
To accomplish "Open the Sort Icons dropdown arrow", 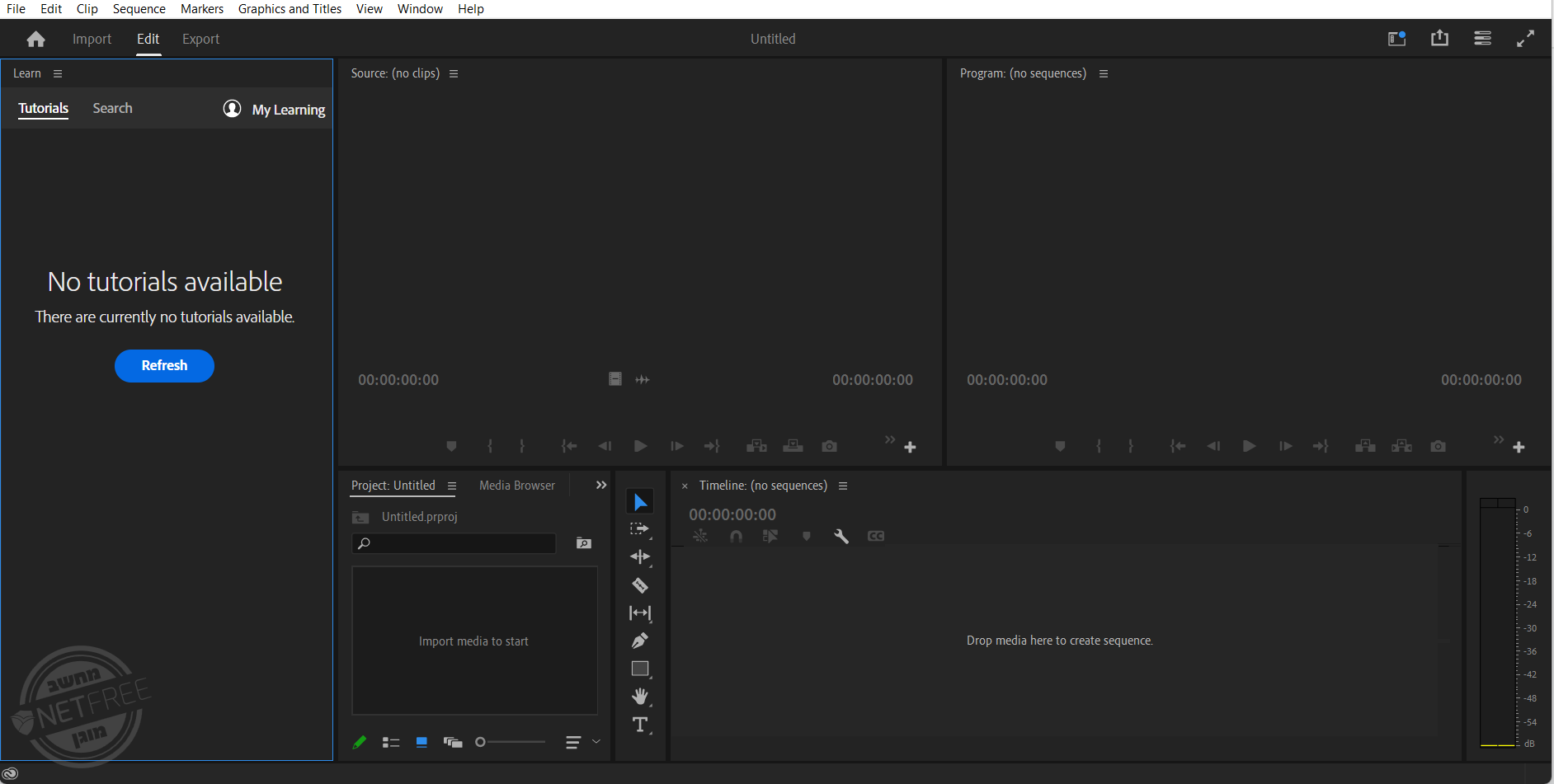I will (596, 742).
